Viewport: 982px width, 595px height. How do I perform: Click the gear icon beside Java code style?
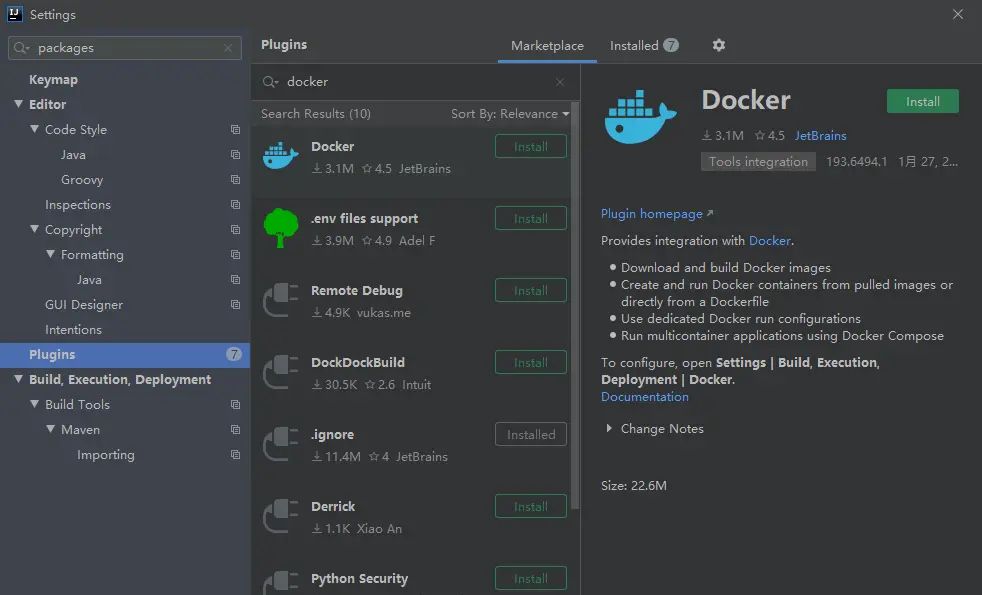235,154
